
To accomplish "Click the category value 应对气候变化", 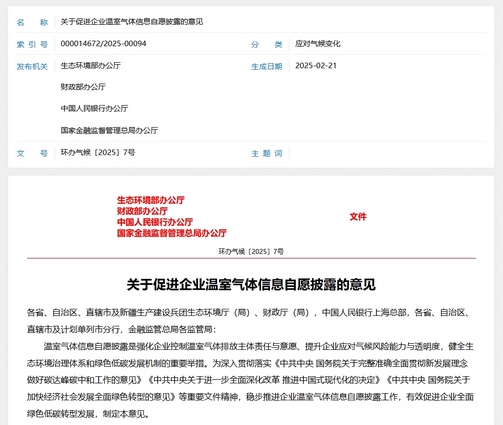I will pos(318,44).
